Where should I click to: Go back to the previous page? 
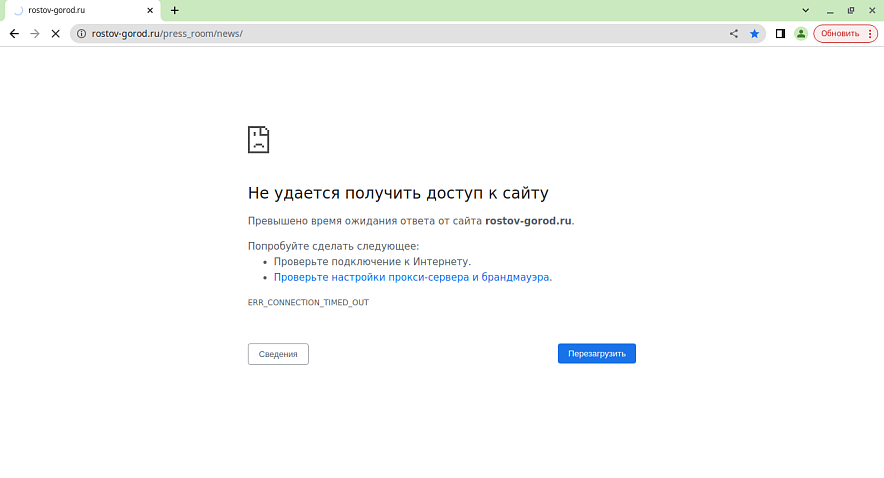(14, 33)
